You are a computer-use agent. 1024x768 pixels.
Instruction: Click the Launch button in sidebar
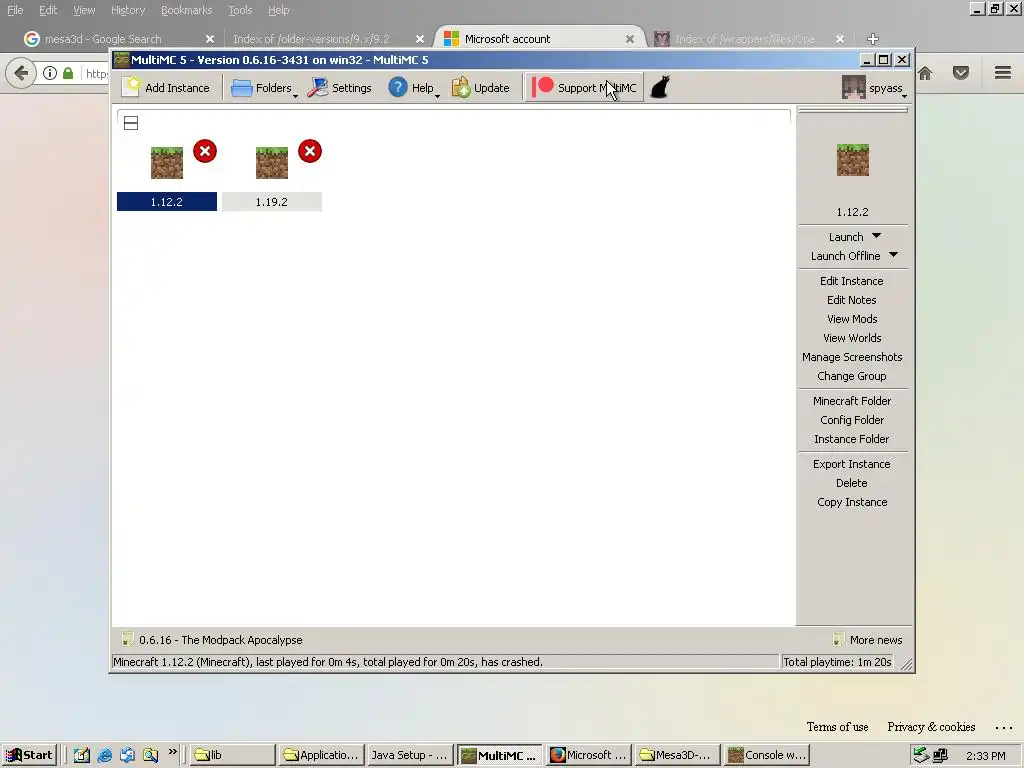point(846,237)
